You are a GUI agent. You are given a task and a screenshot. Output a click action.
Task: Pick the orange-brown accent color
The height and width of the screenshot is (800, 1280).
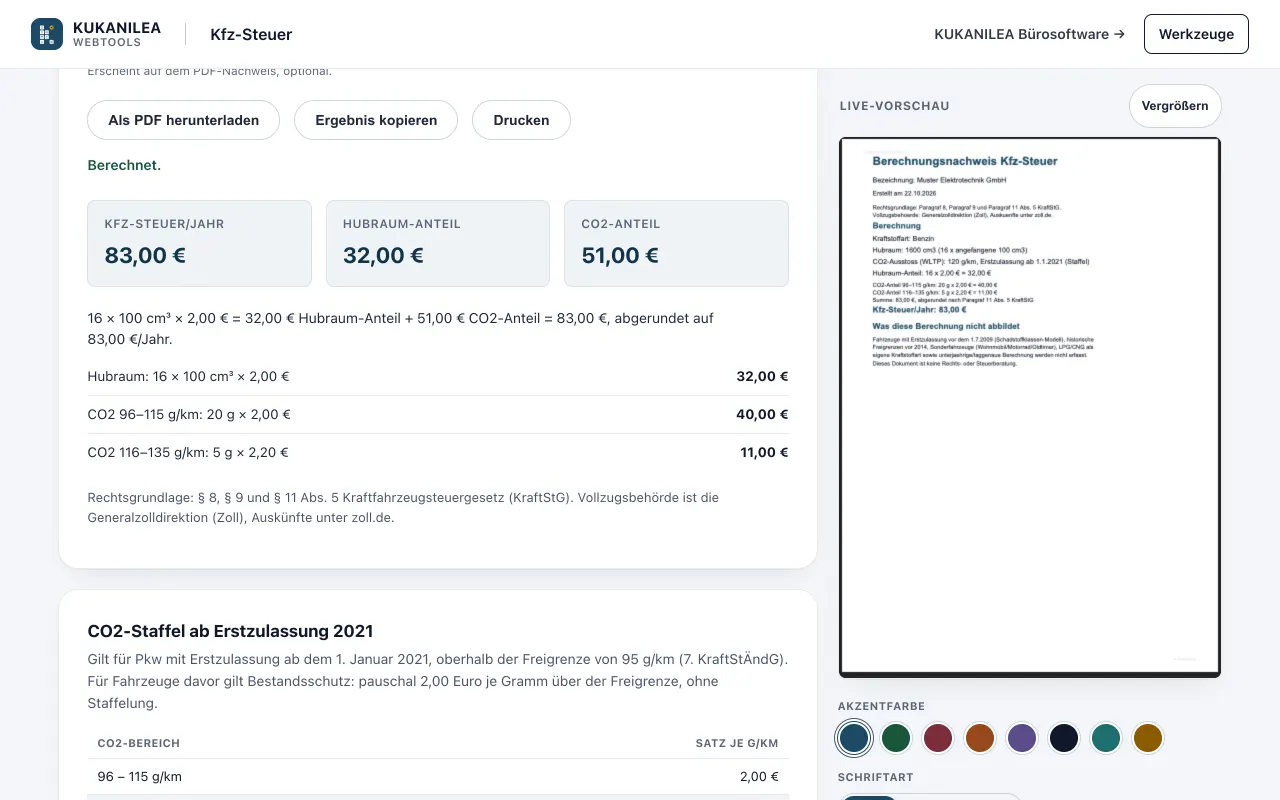(x=980, y=738)
